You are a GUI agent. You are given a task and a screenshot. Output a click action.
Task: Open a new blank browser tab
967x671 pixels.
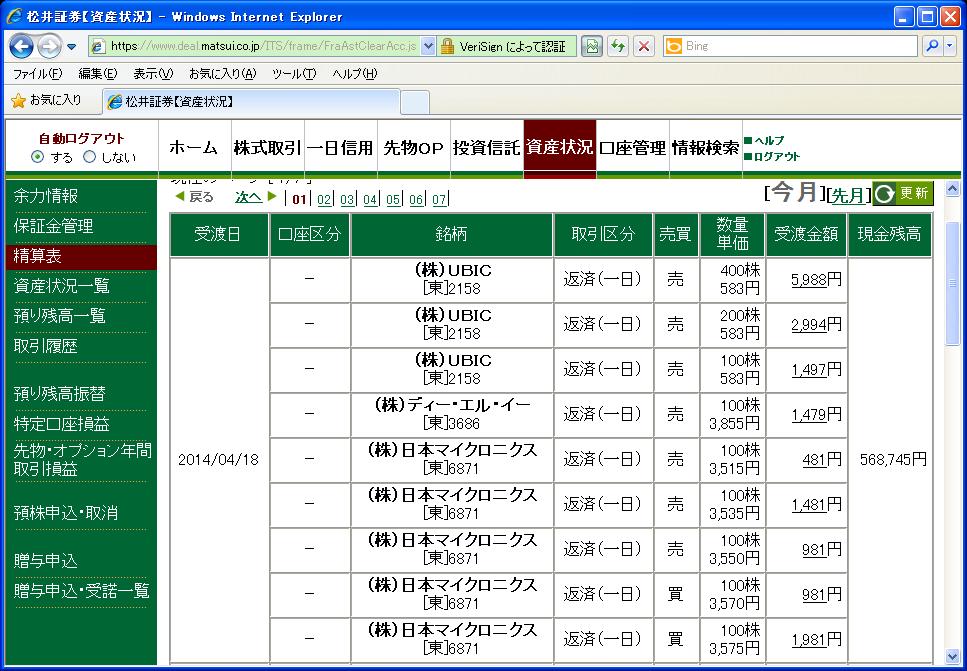[414, 102]
